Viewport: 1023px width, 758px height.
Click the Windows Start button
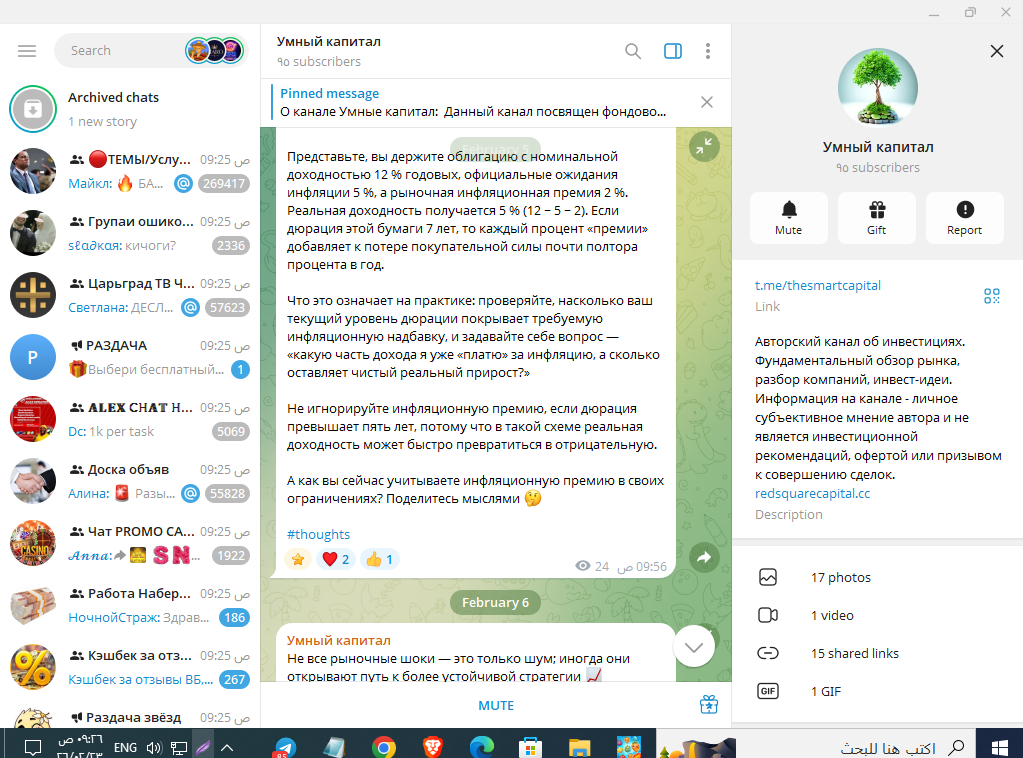click(x=1000, y=748)
